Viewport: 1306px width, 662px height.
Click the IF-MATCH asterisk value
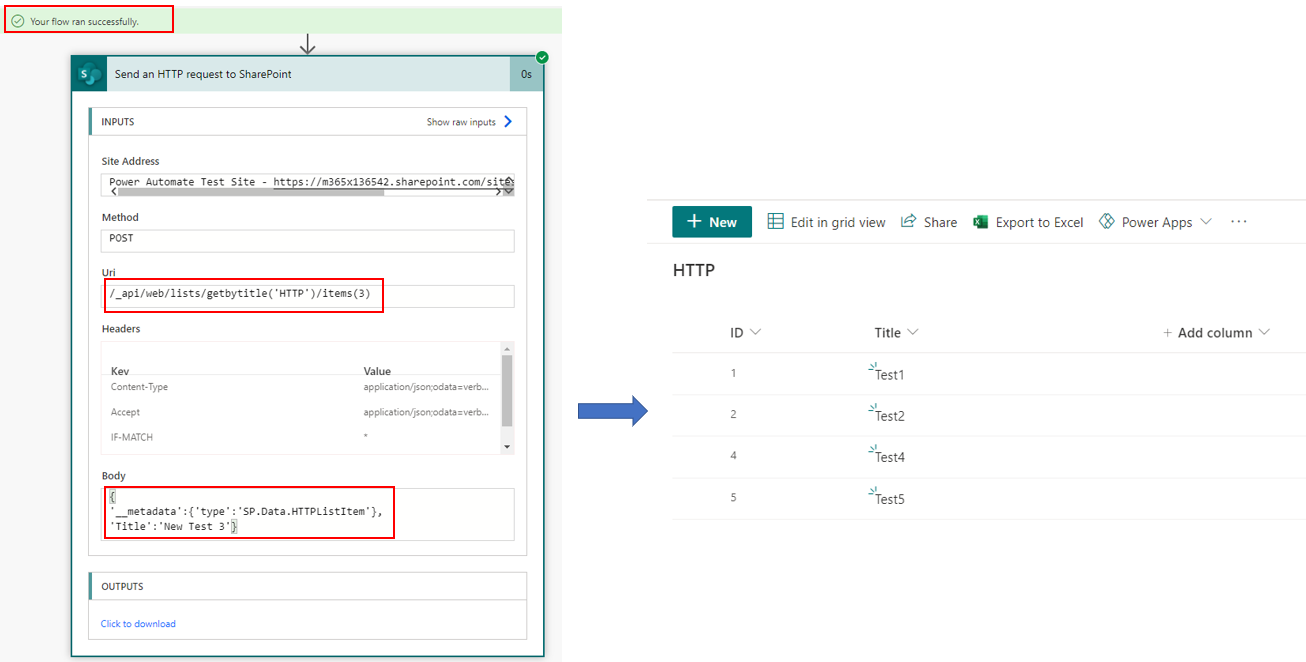(366, 437)
